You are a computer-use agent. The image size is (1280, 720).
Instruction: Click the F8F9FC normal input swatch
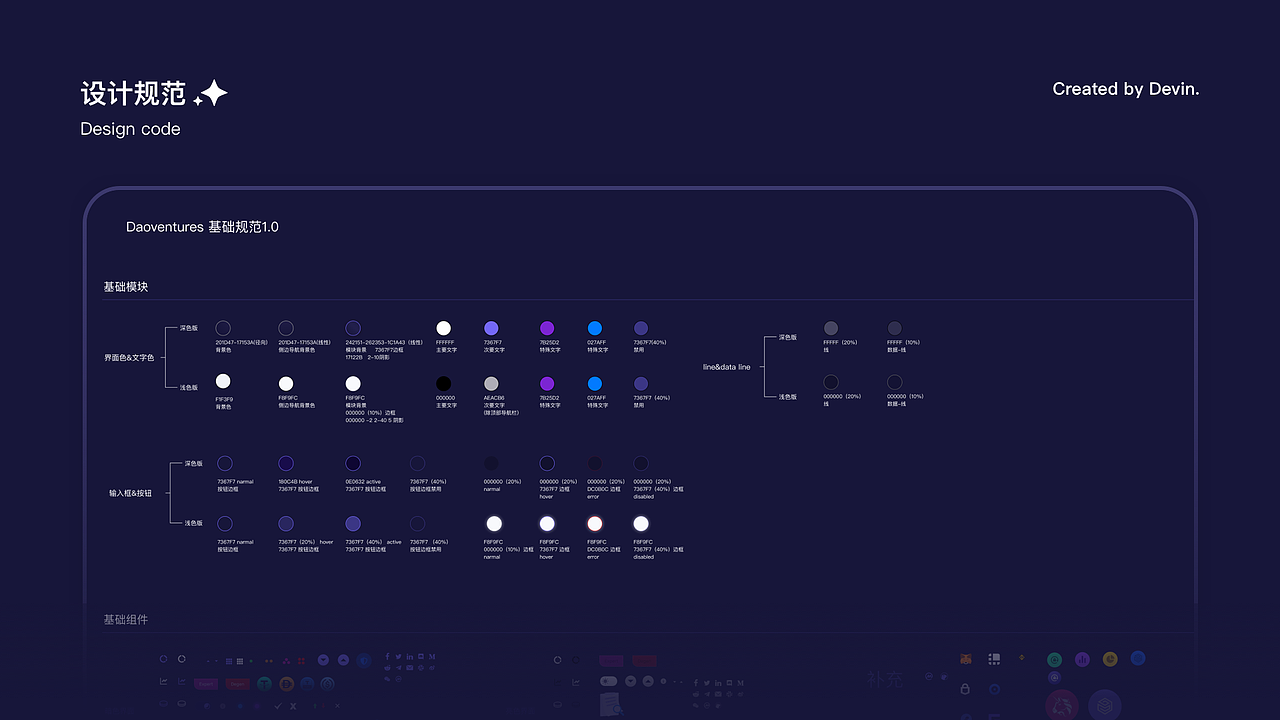click(494, 523)
